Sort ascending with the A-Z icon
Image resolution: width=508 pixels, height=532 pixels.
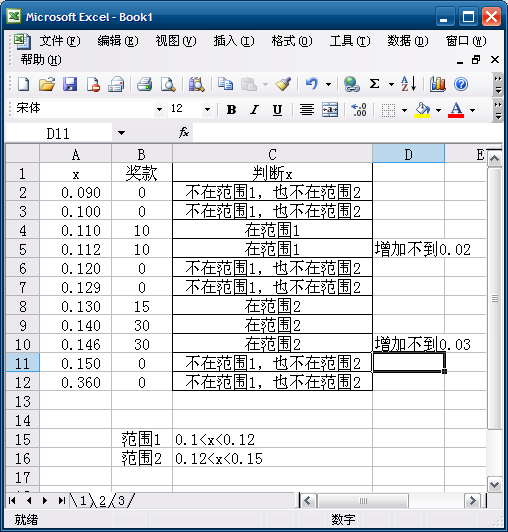point(409,84)
